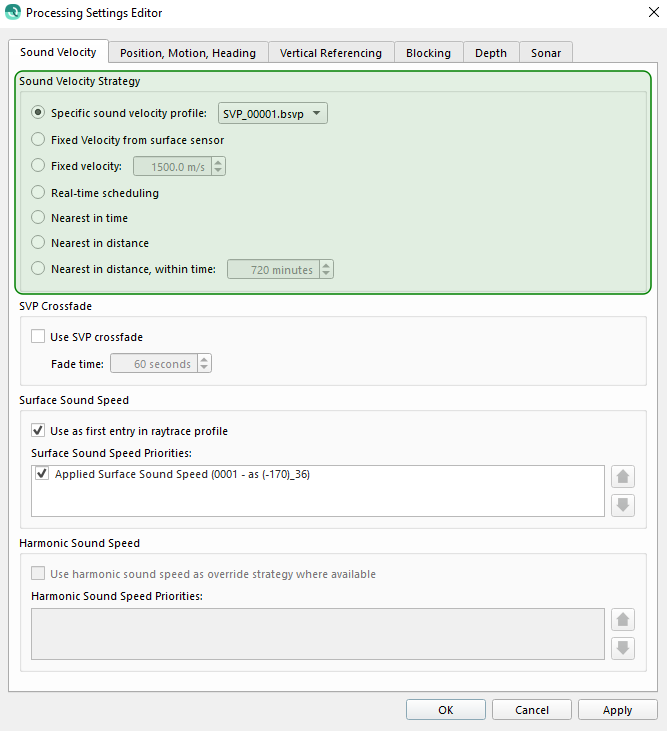Click the app logo icon in title bar

(12, 13)
